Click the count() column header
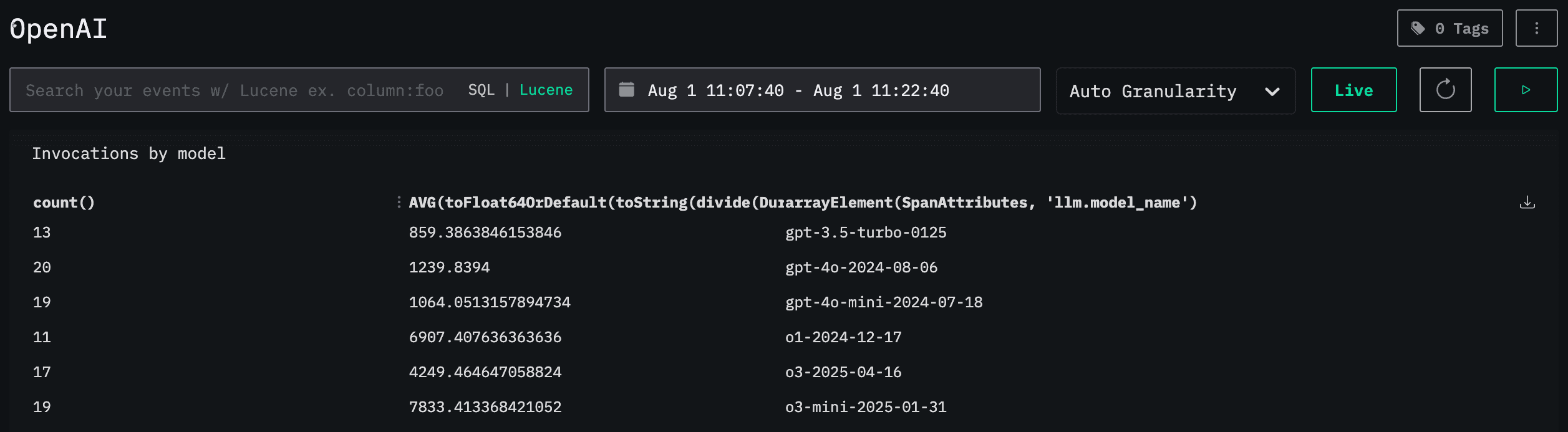Viewport: 1568px width, 432px height. pos(64,203)
